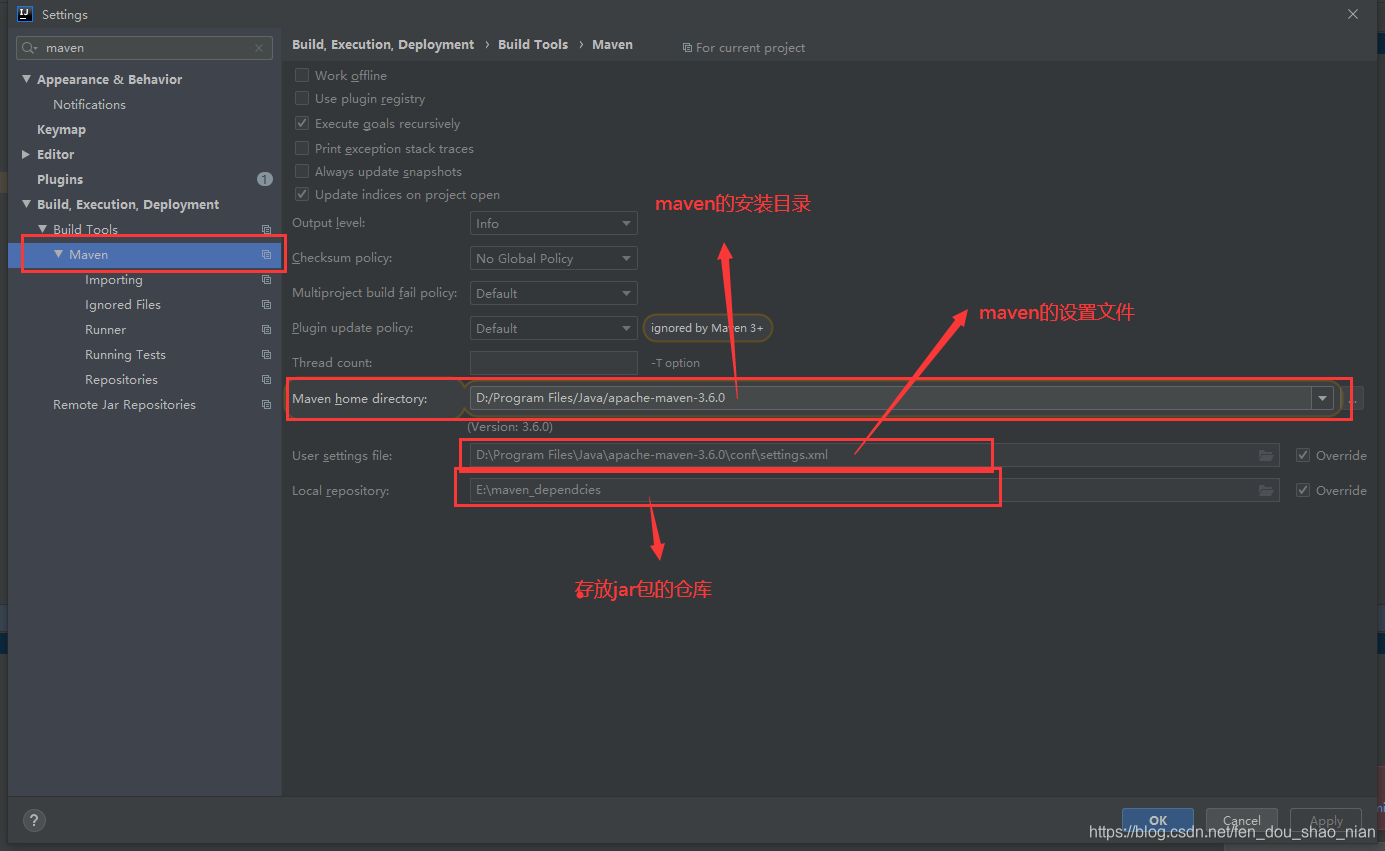1385x851 pixels.
Task: Toggle Override for User settings file
Action: (1303, 455)
